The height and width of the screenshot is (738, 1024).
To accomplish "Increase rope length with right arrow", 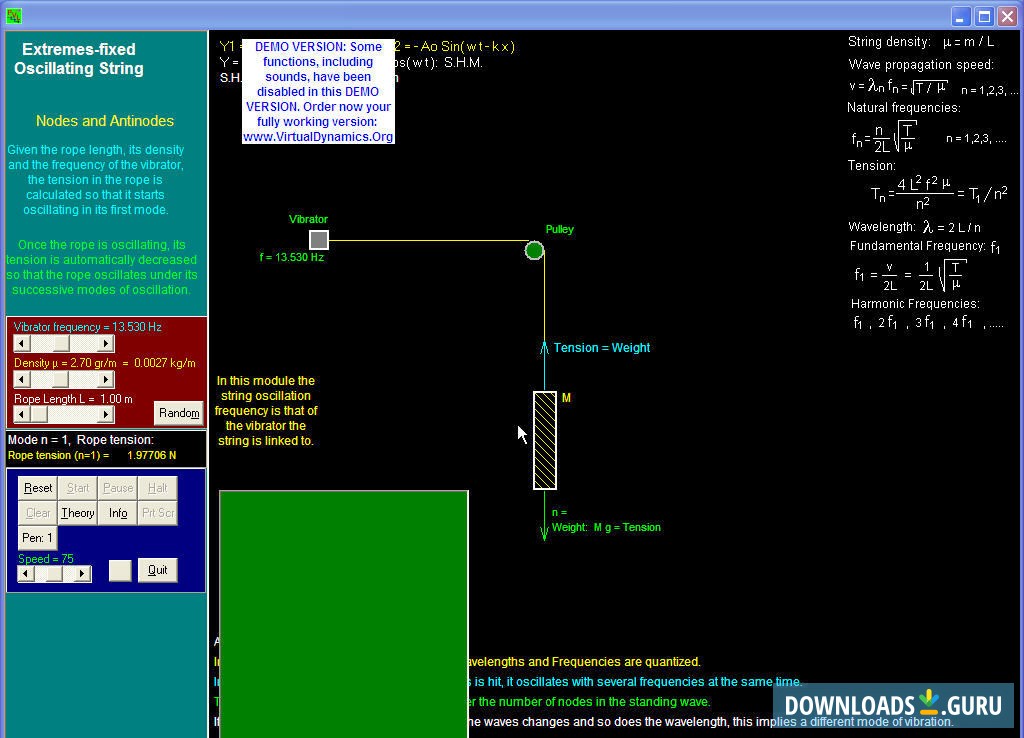I will [x=106, y=414].
